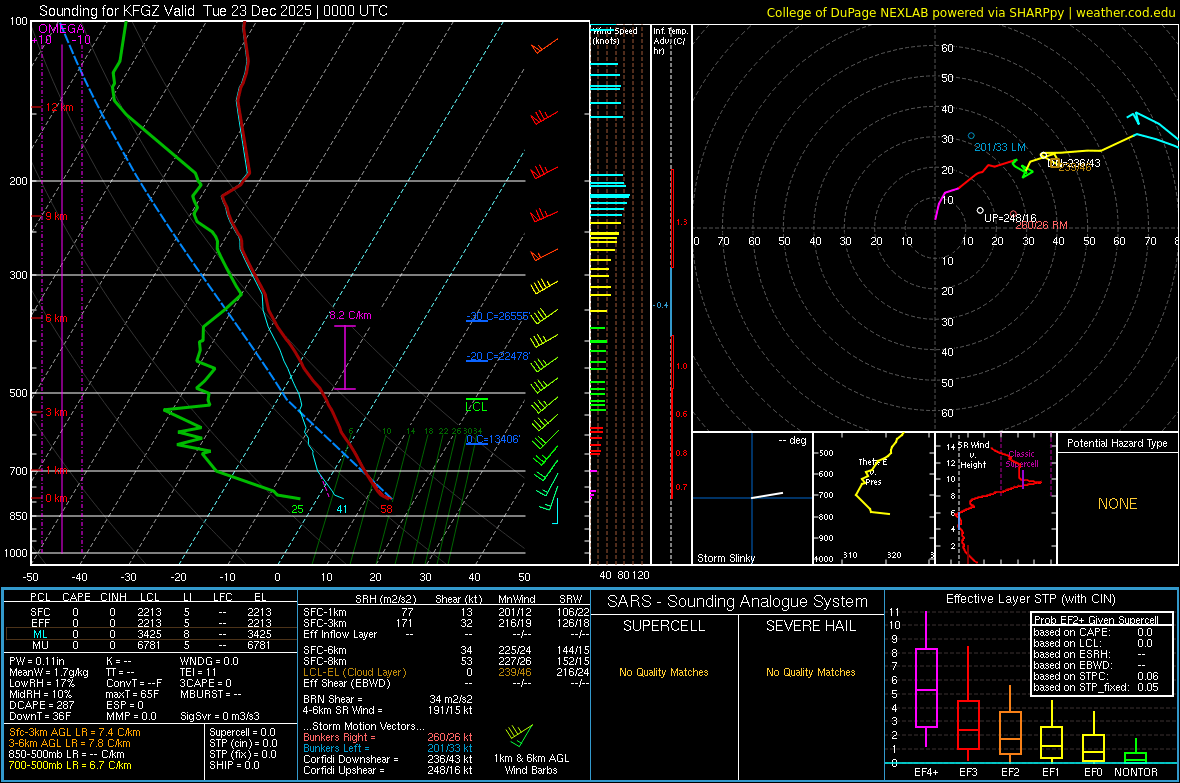
Task: Click the 'Storm Slinky' panel label
Action: tap(725, 558)
